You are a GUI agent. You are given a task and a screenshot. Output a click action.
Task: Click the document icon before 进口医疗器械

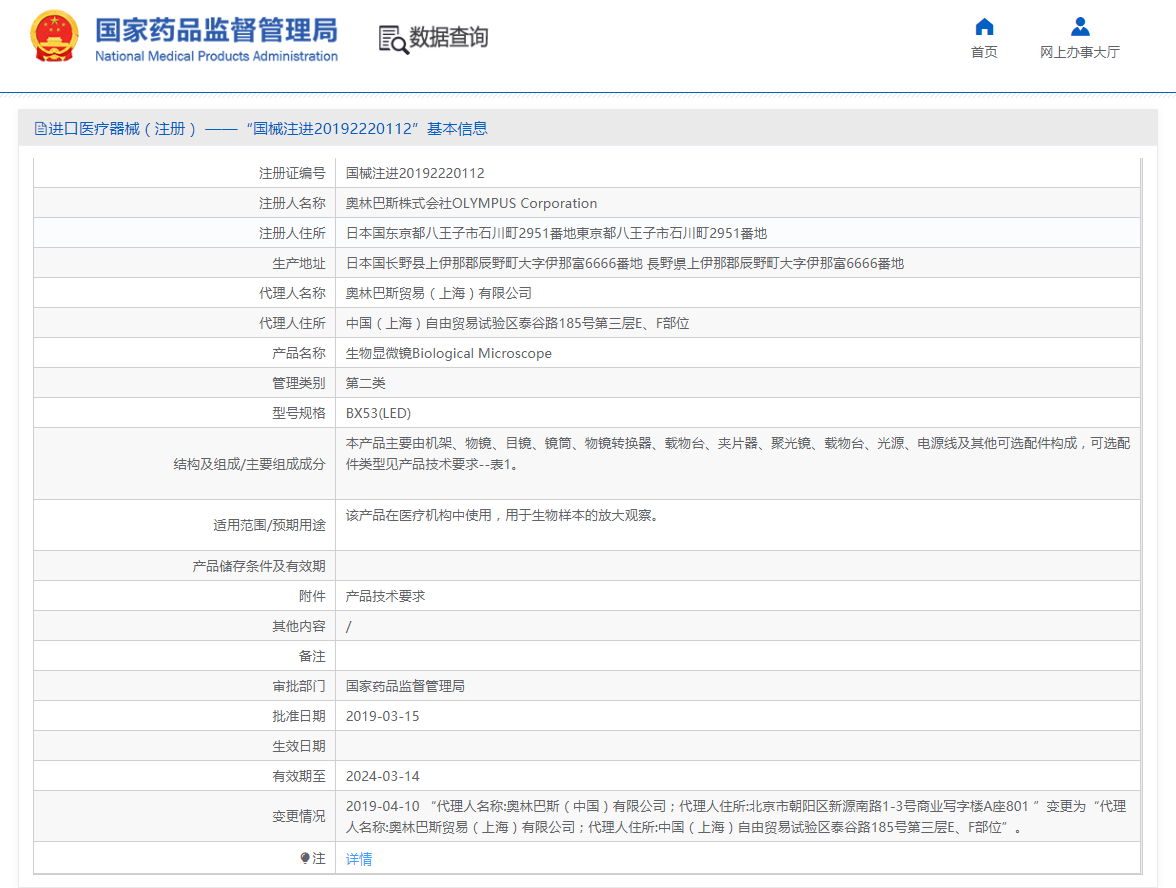point(40,129)
